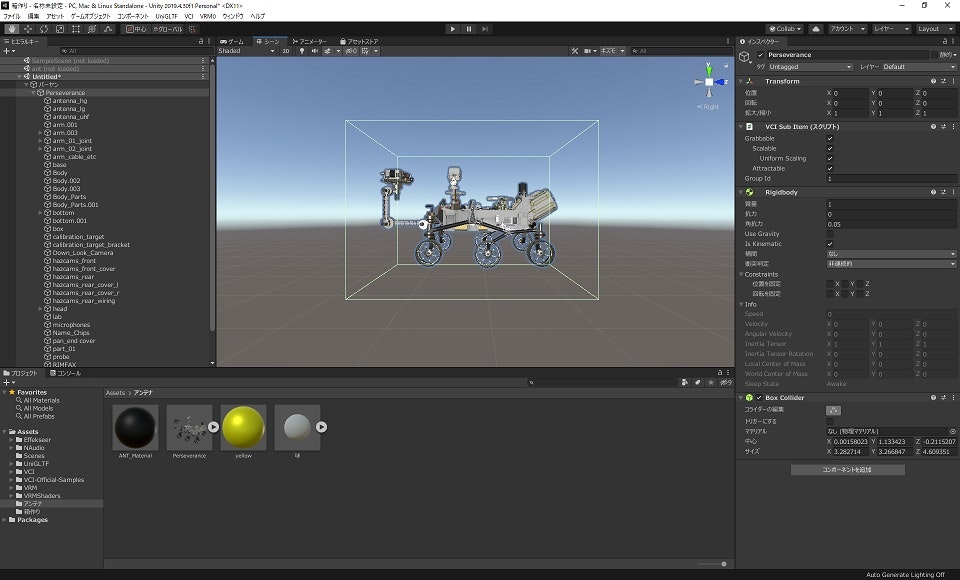This screenshot has height=580, width=960.
Task: Select the yellow material thumbnail
Action: coord(244,427)
